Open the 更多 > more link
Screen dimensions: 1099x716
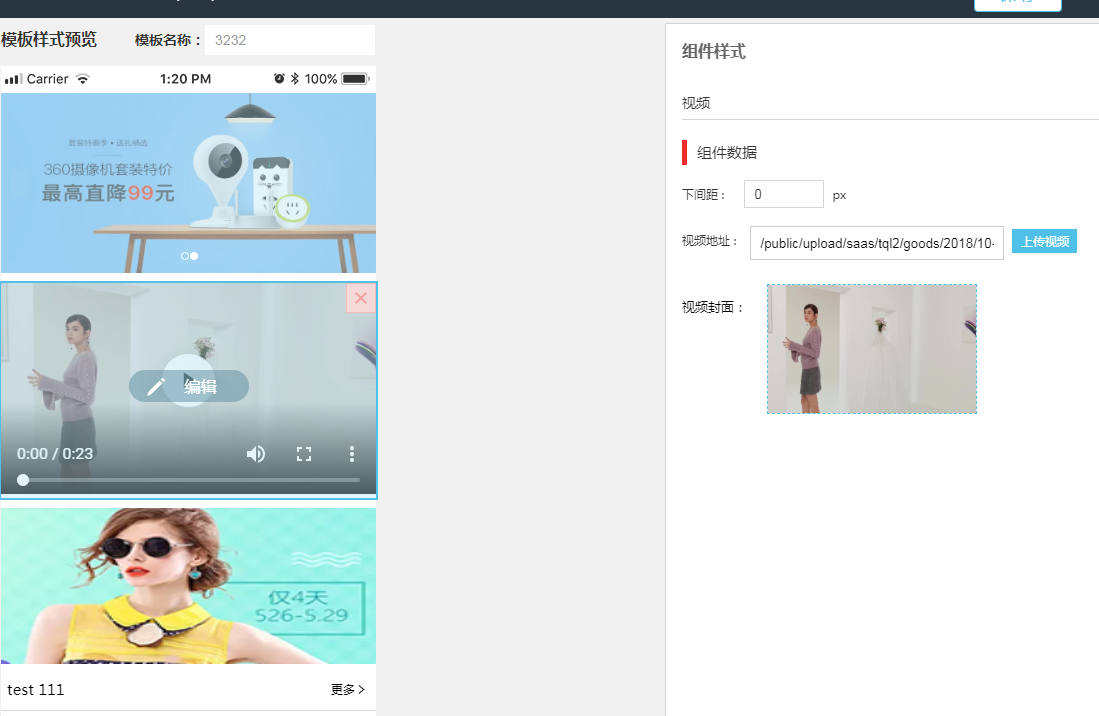pyautogui.click(x=347, y=690)
